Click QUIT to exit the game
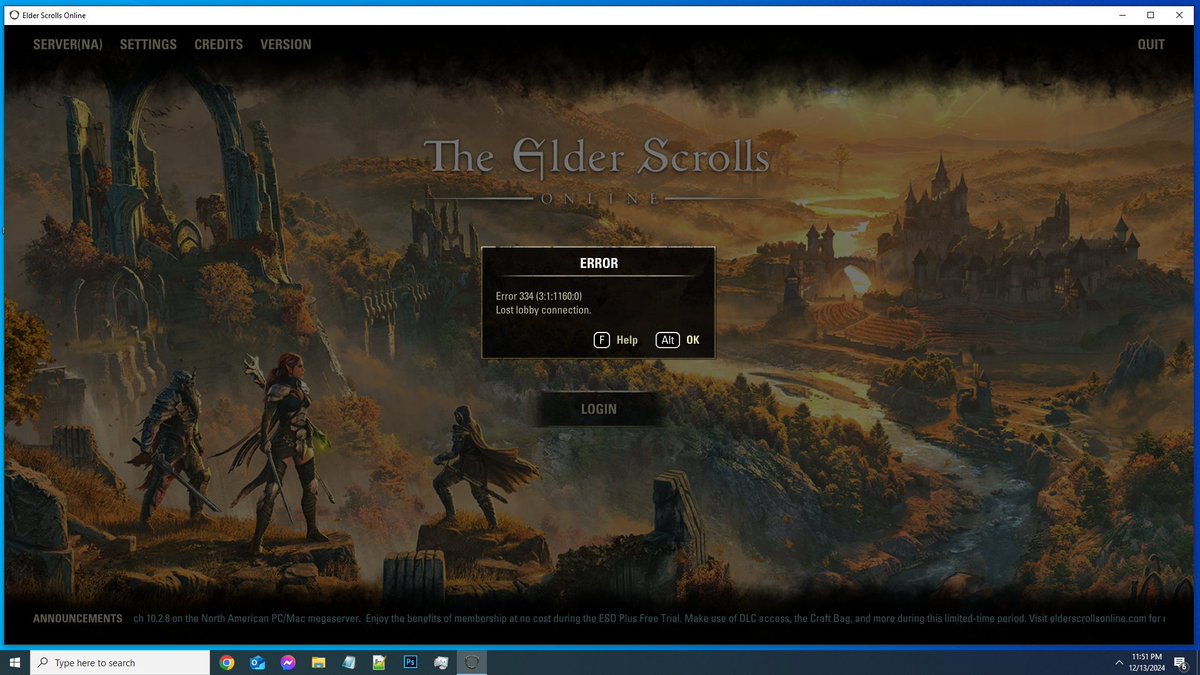 (x=1151, y=44)
